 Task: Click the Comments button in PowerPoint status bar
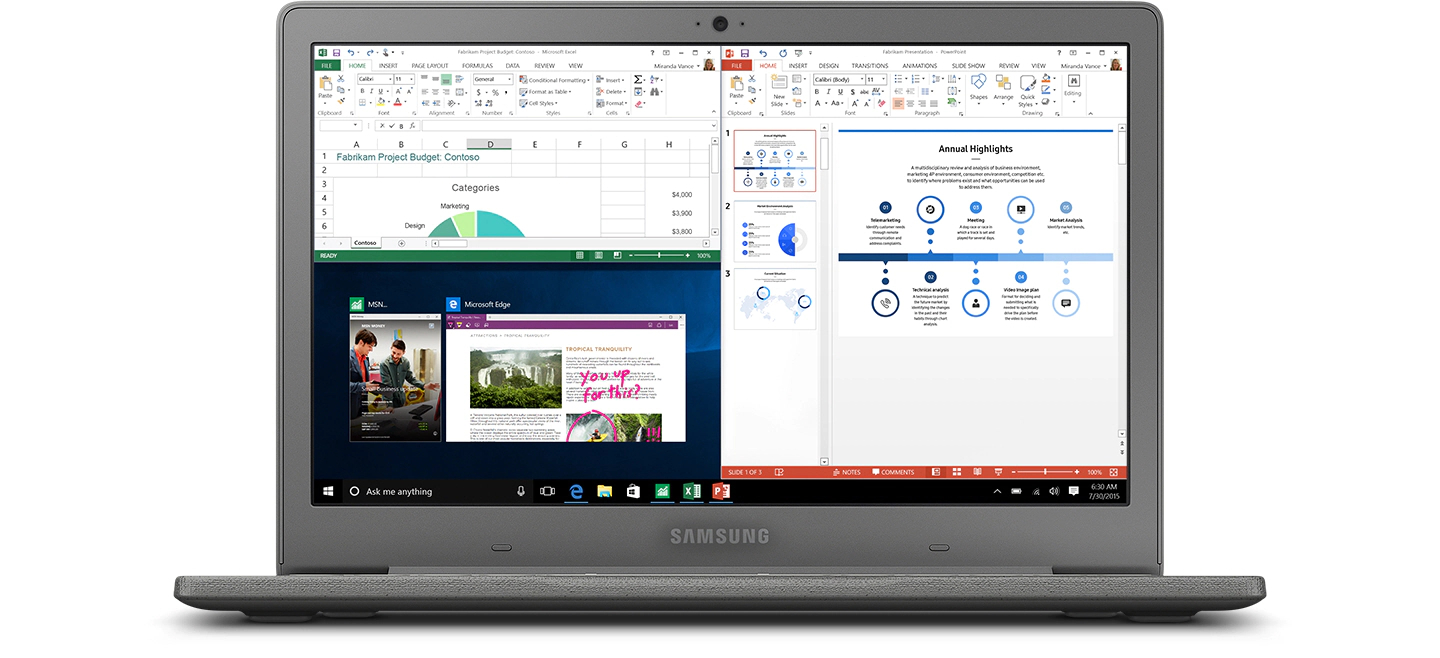893,472
